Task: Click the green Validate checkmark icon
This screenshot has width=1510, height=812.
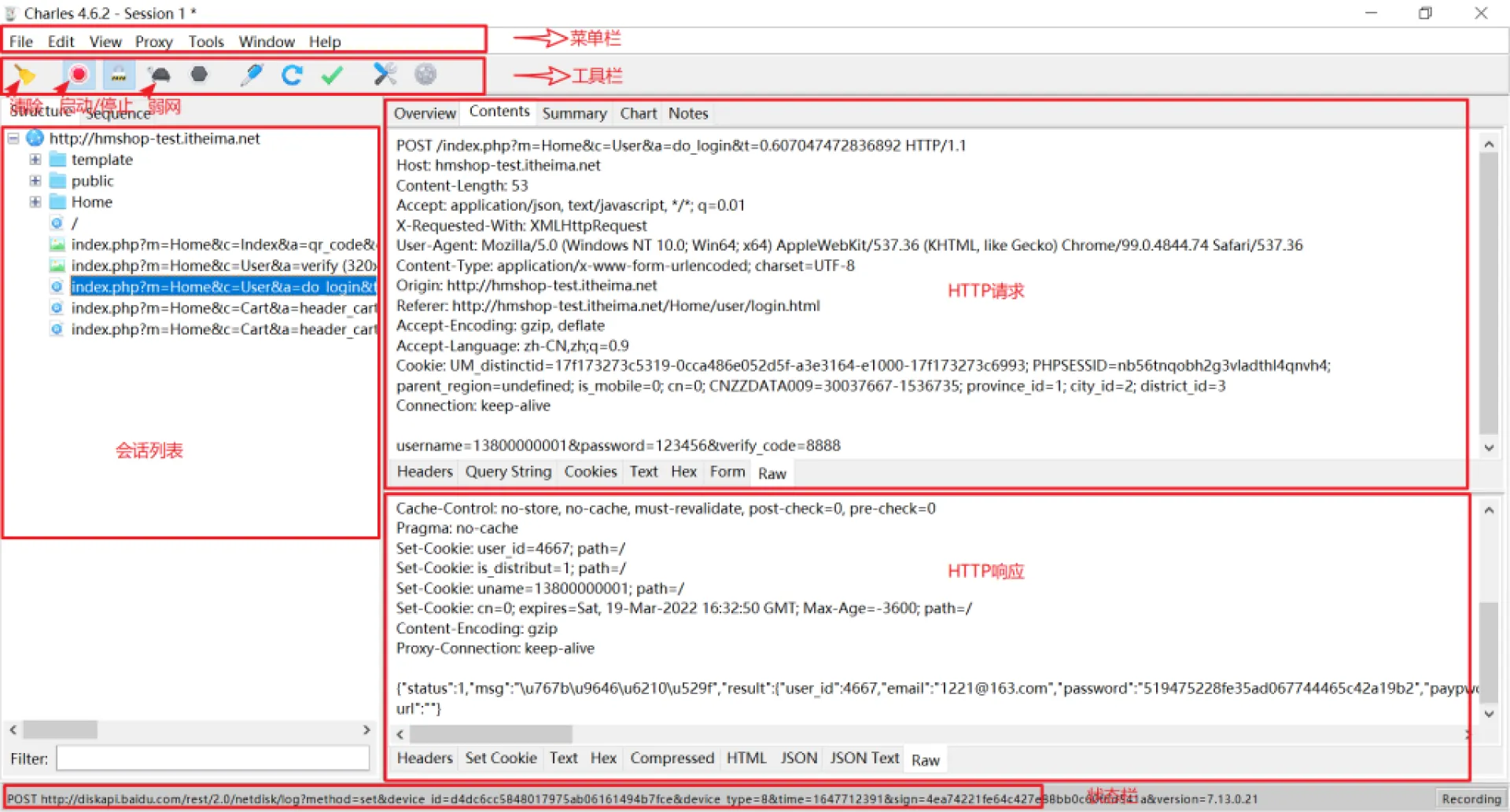Action: (x=333, y=75)
